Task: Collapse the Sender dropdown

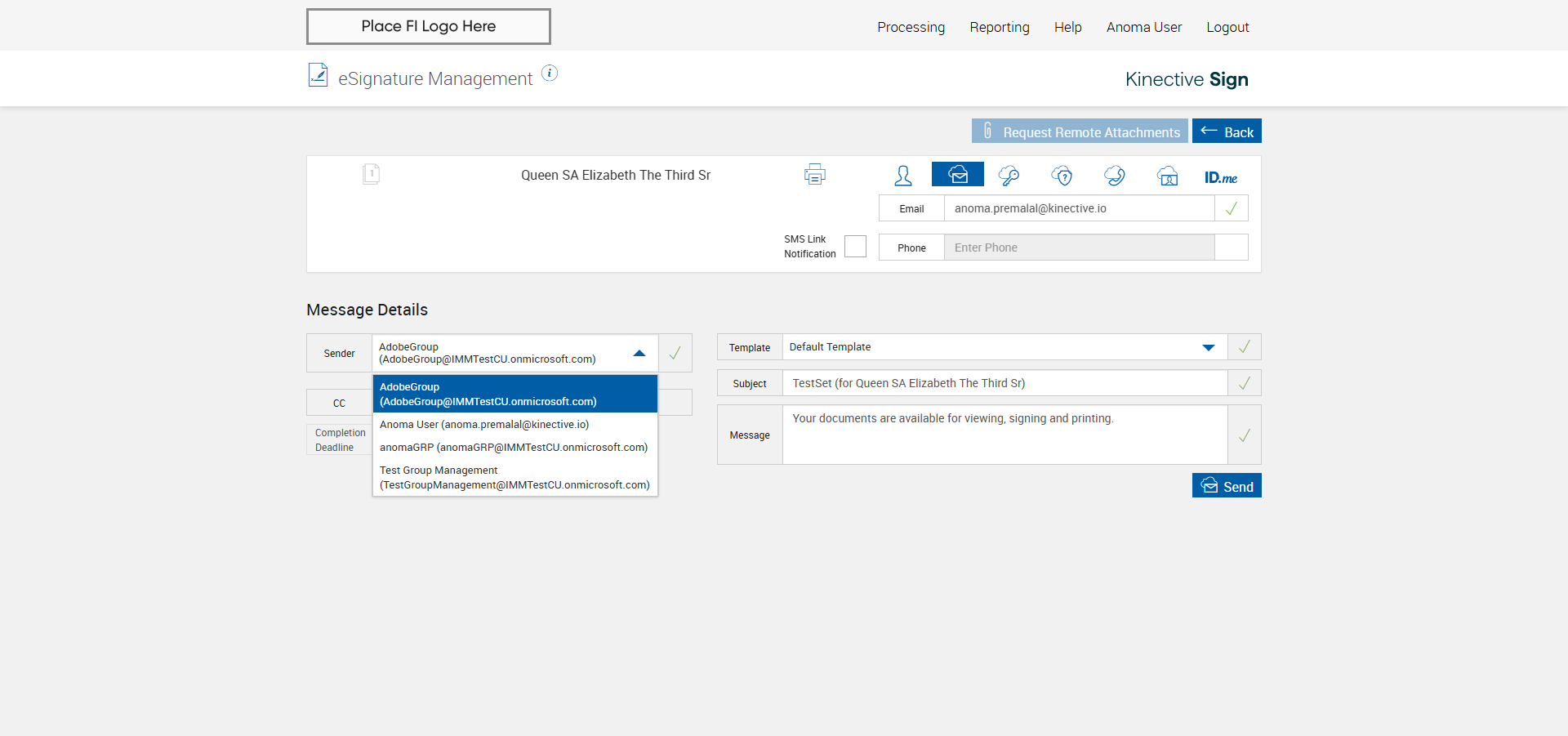Action: pyautogui.click(x=639, y=353)
